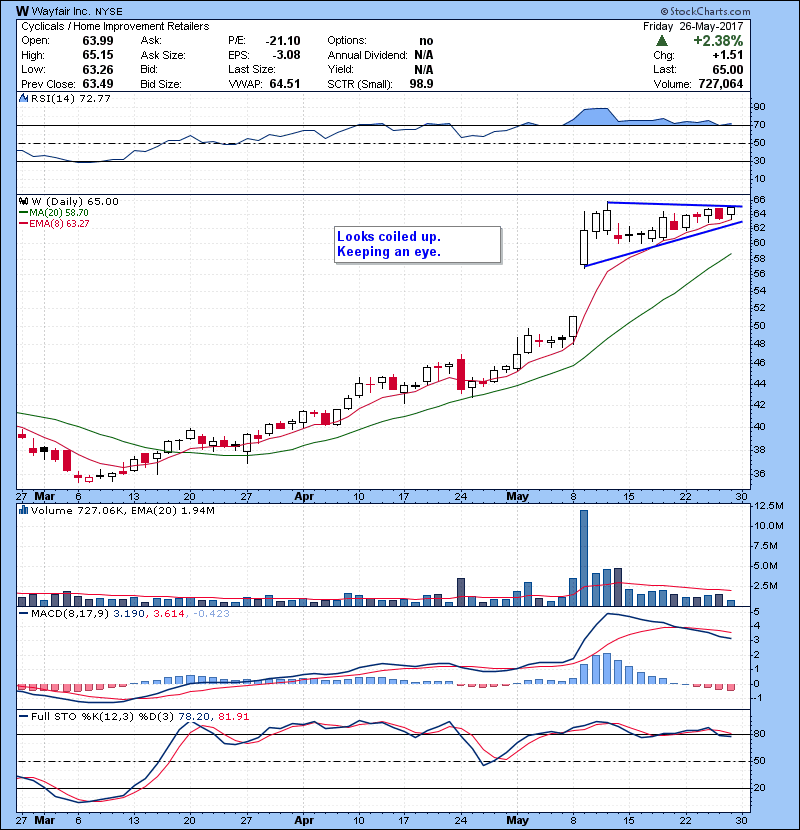
Task: Click the 'Bid Size:' label
Action: (161, 84)
